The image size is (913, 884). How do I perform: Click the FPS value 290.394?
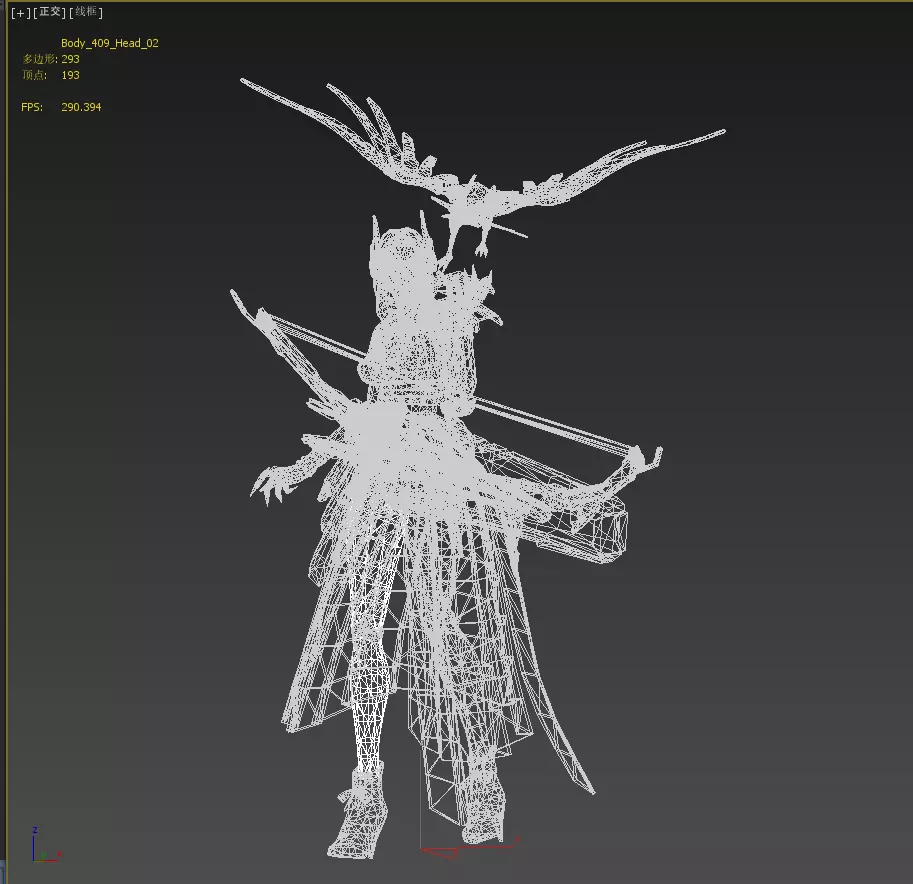tap(81, 107)
